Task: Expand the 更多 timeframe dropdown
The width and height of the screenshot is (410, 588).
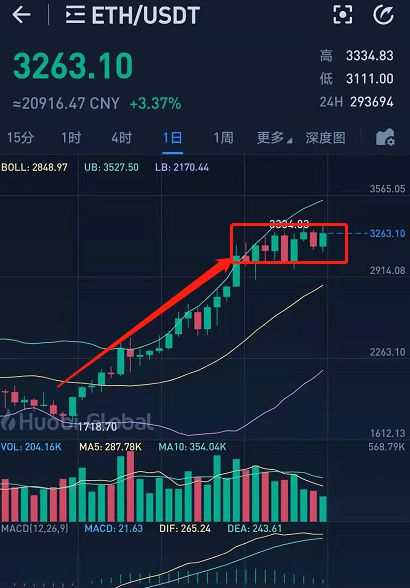Action: click(x=274, y=138)
